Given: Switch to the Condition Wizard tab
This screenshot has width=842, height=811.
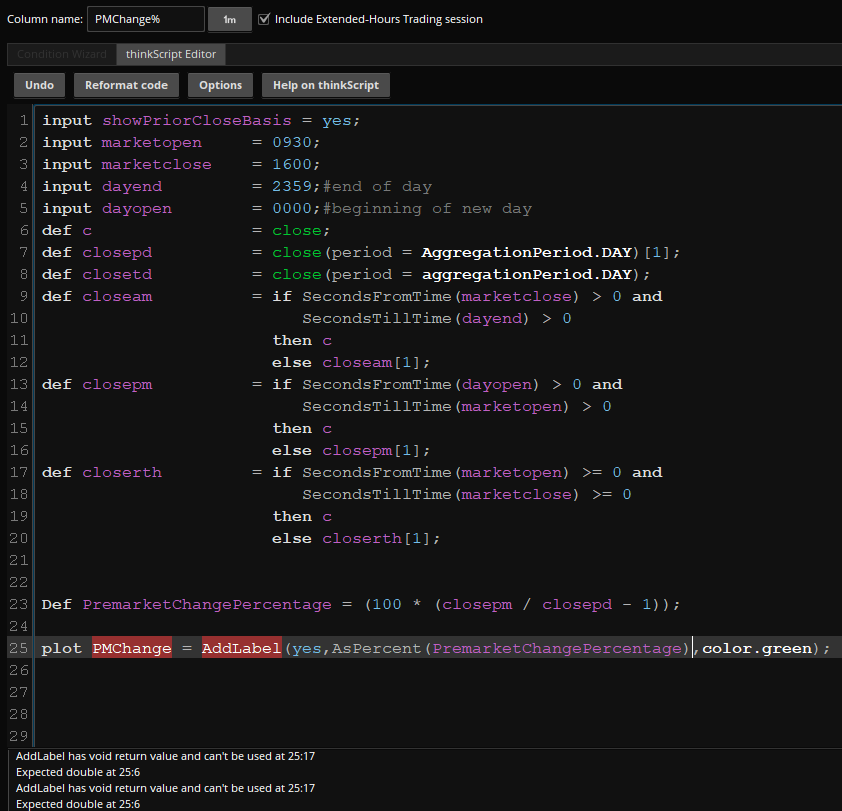Looking at the screenshot, I should click(61, 54).
